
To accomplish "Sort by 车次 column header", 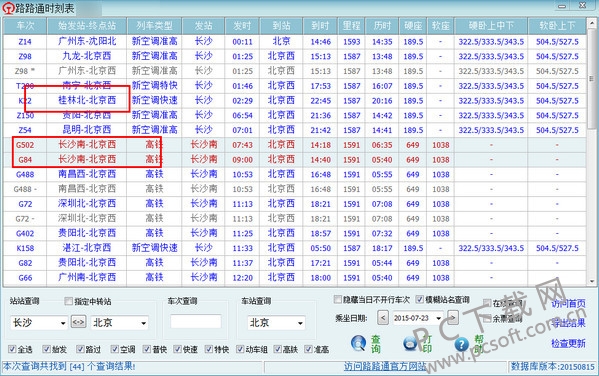I will point(25,26).
